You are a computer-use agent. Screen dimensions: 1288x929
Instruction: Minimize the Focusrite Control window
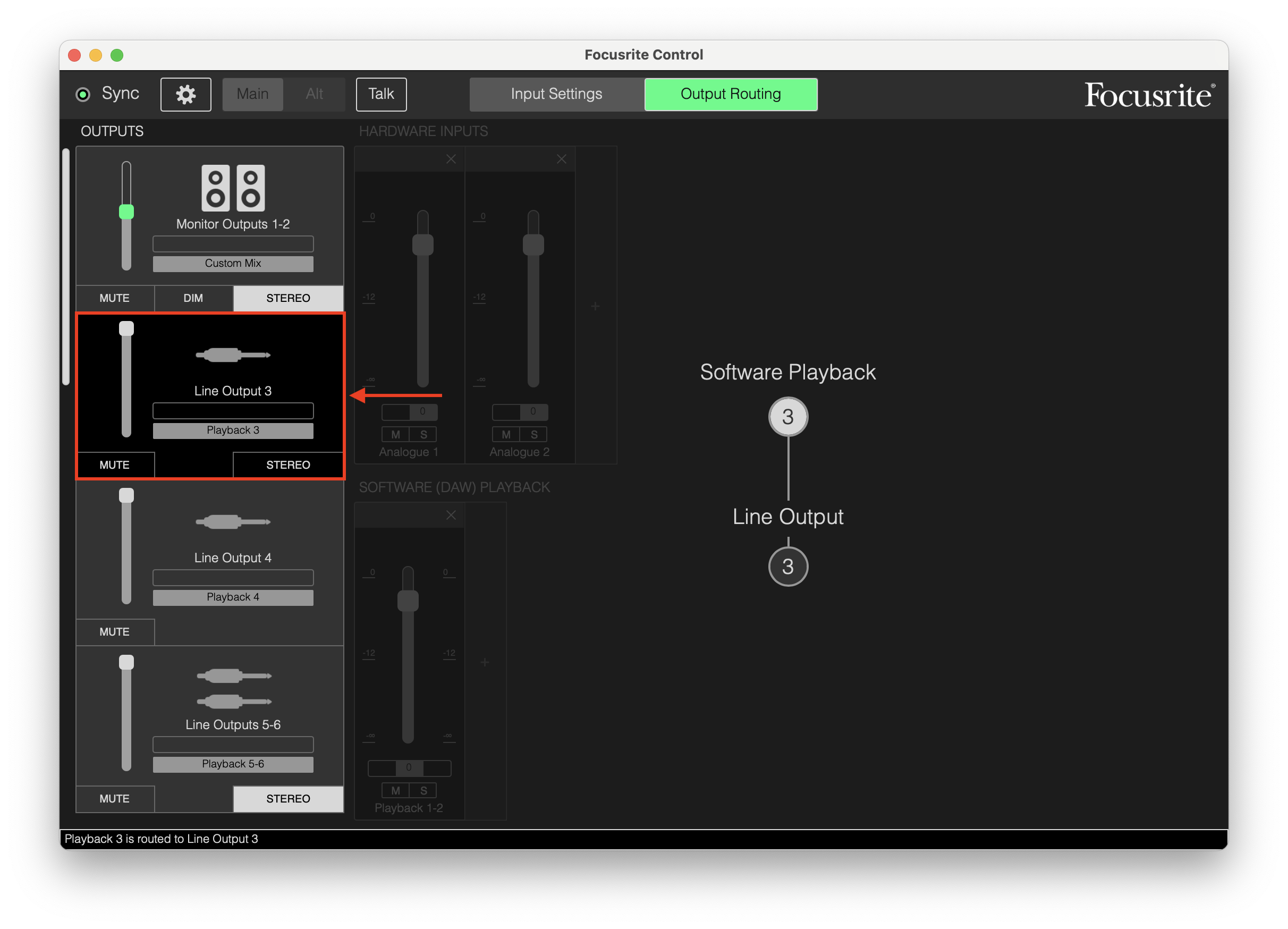point(96,55)
